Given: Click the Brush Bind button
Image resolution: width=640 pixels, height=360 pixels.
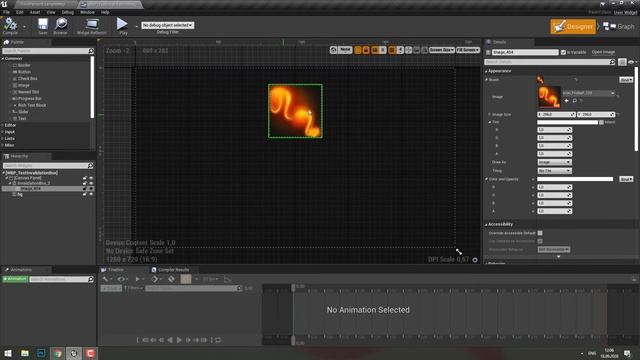Looking at the screenshot, I should click(x=626, y=80).
